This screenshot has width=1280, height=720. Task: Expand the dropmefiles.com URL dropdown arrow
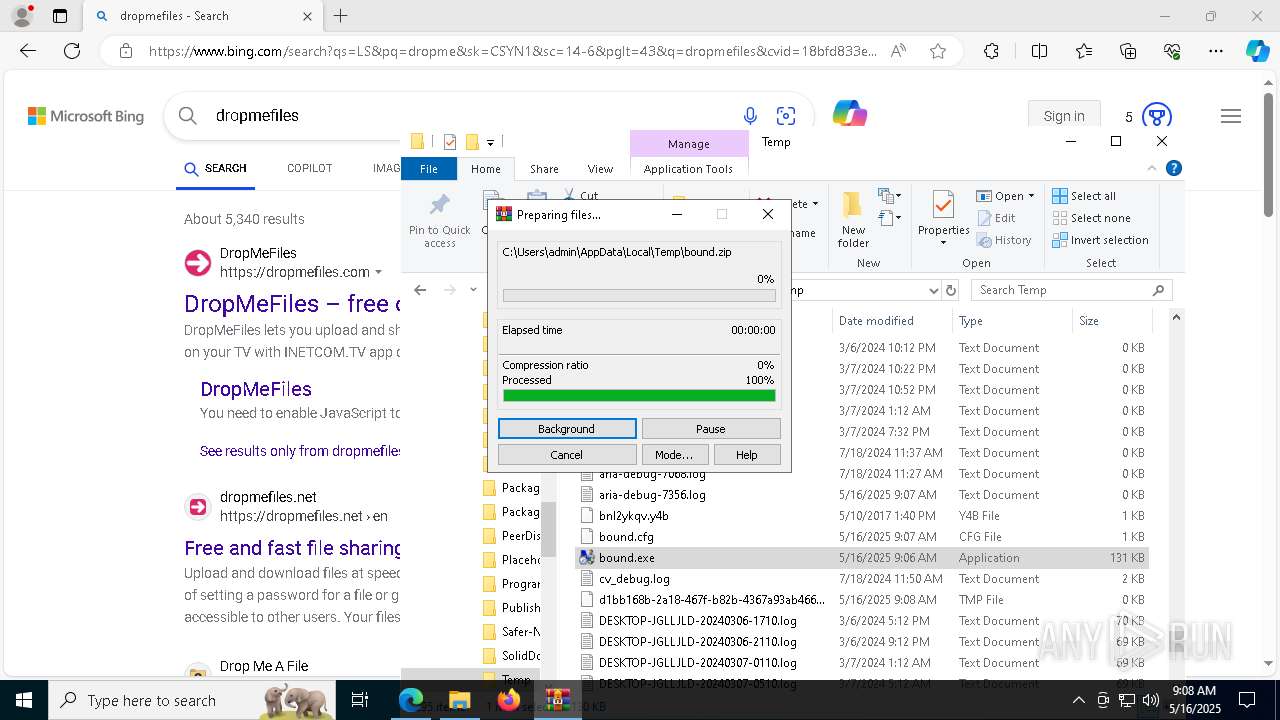point(378,272)
